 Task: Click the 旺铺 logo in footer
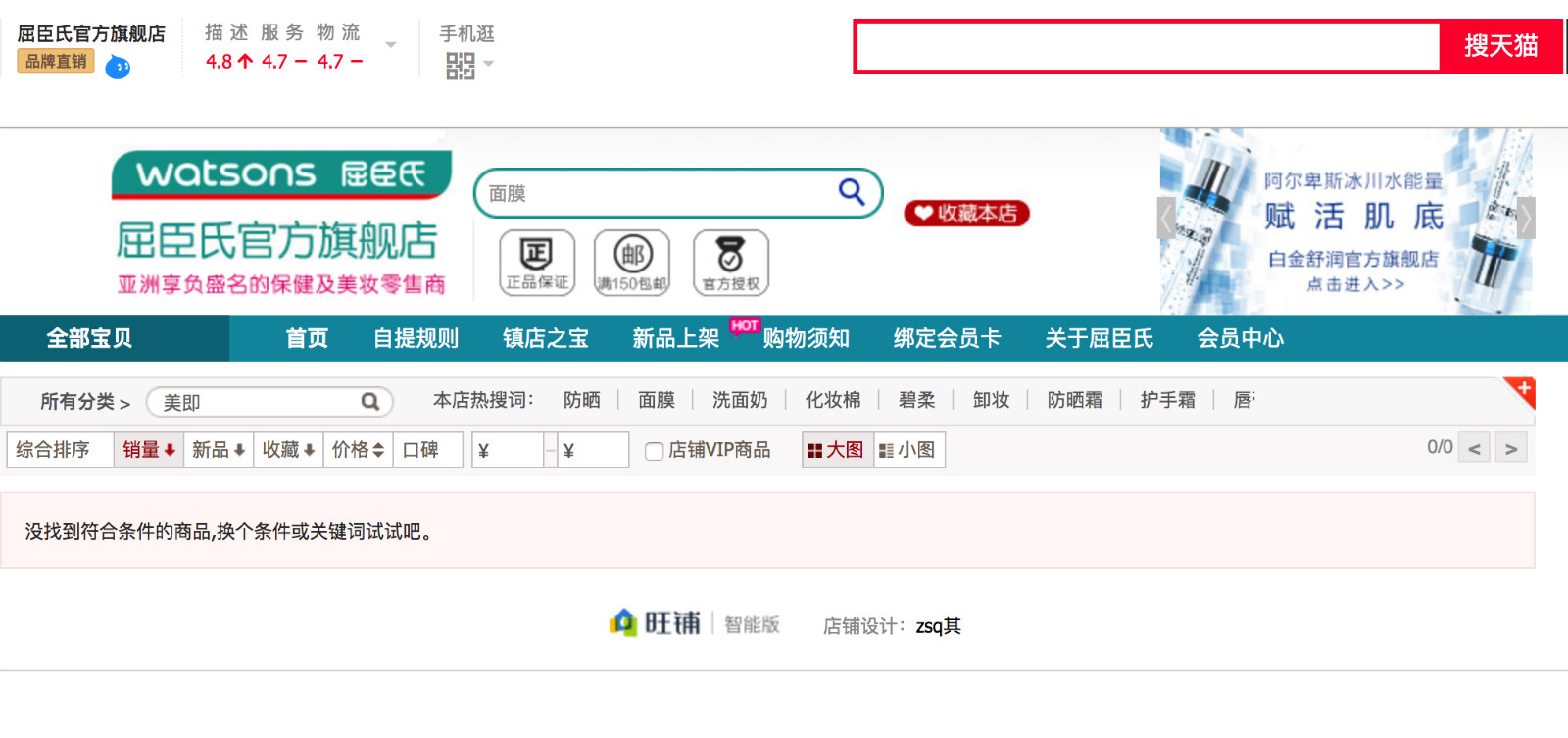point(656,623)
